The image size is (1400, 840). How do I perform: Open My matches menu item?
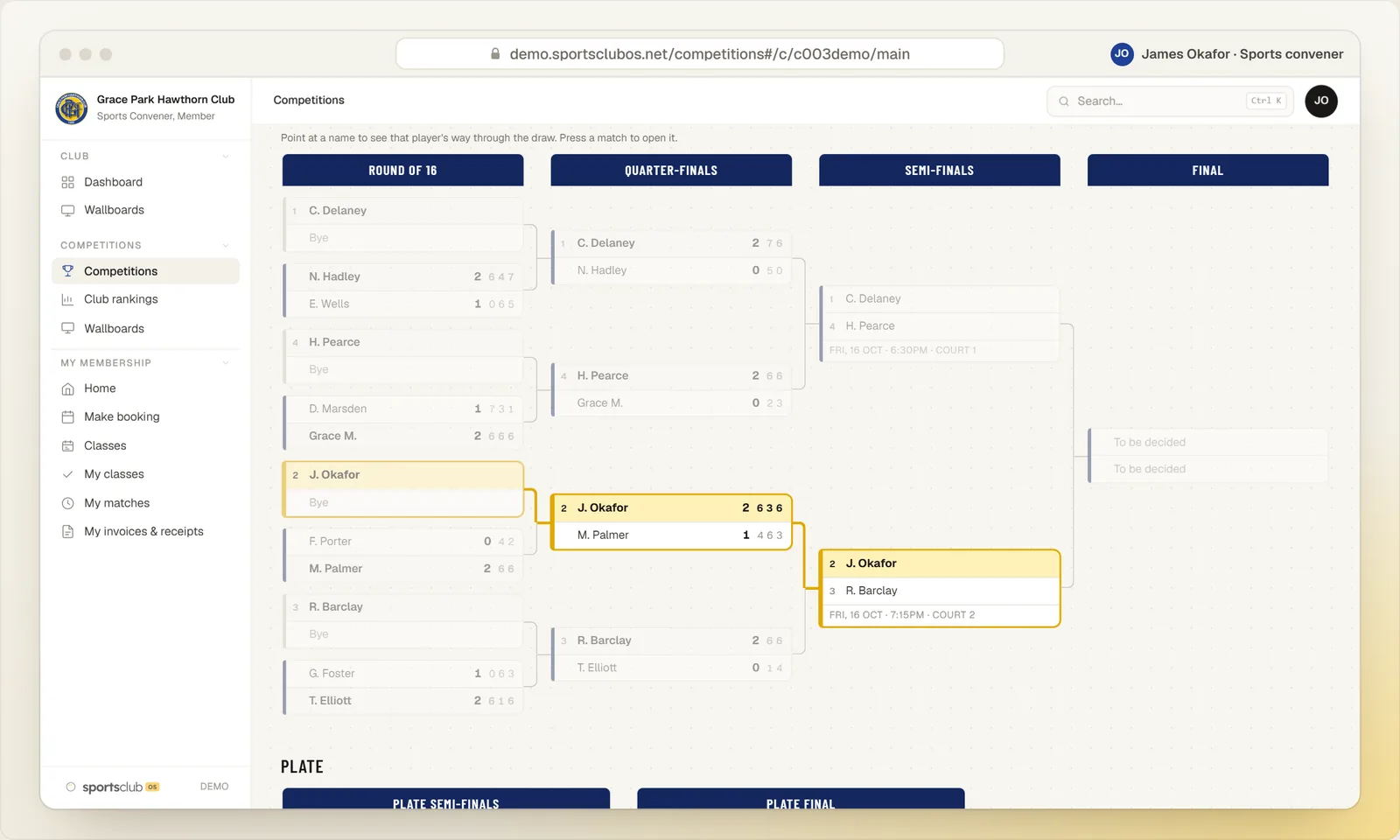tap(145, 503)
